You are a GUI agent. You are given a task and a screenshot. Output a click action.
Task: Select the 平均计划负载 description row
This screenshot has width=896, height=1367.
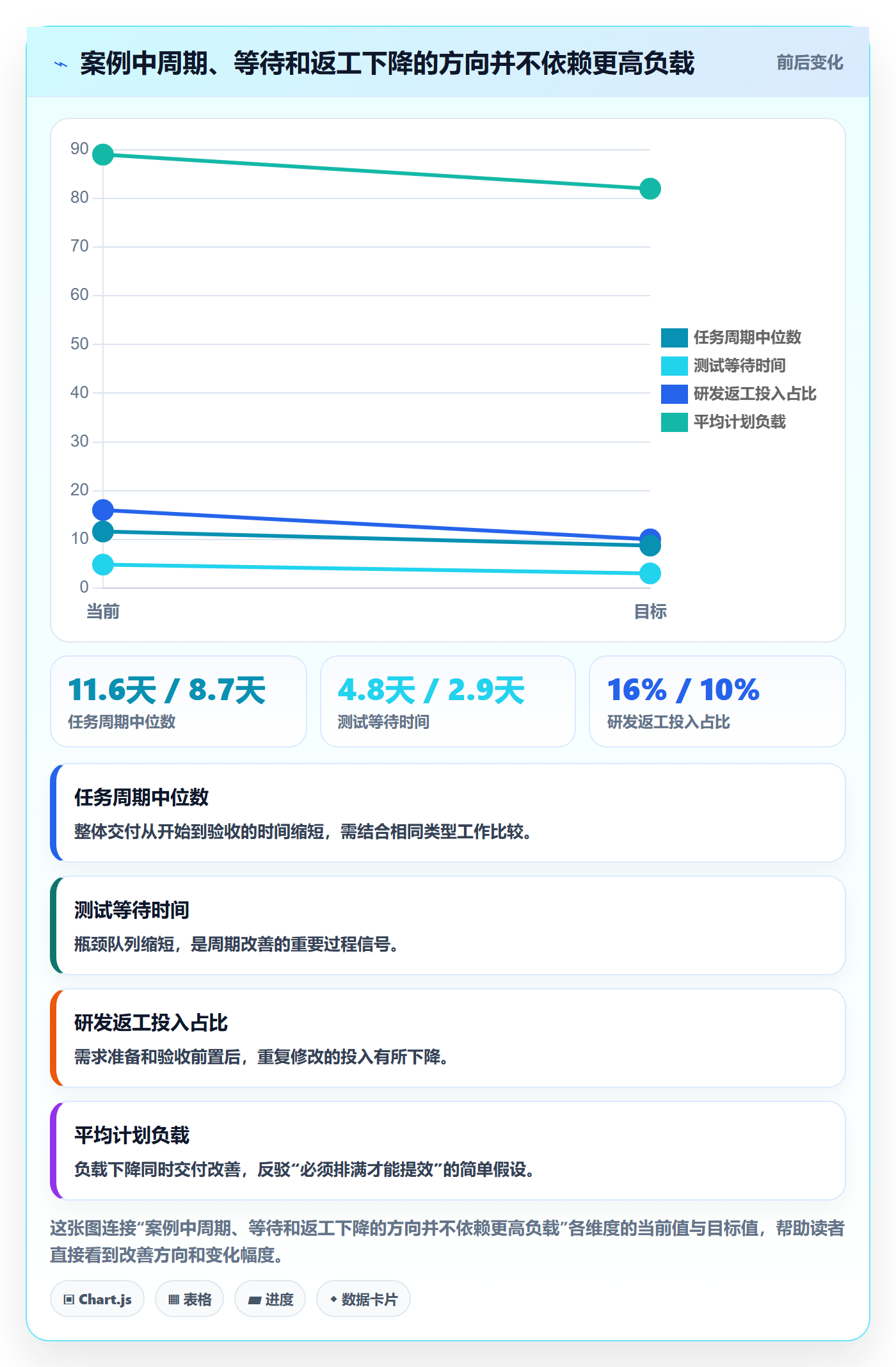(x=448, y=1151)
